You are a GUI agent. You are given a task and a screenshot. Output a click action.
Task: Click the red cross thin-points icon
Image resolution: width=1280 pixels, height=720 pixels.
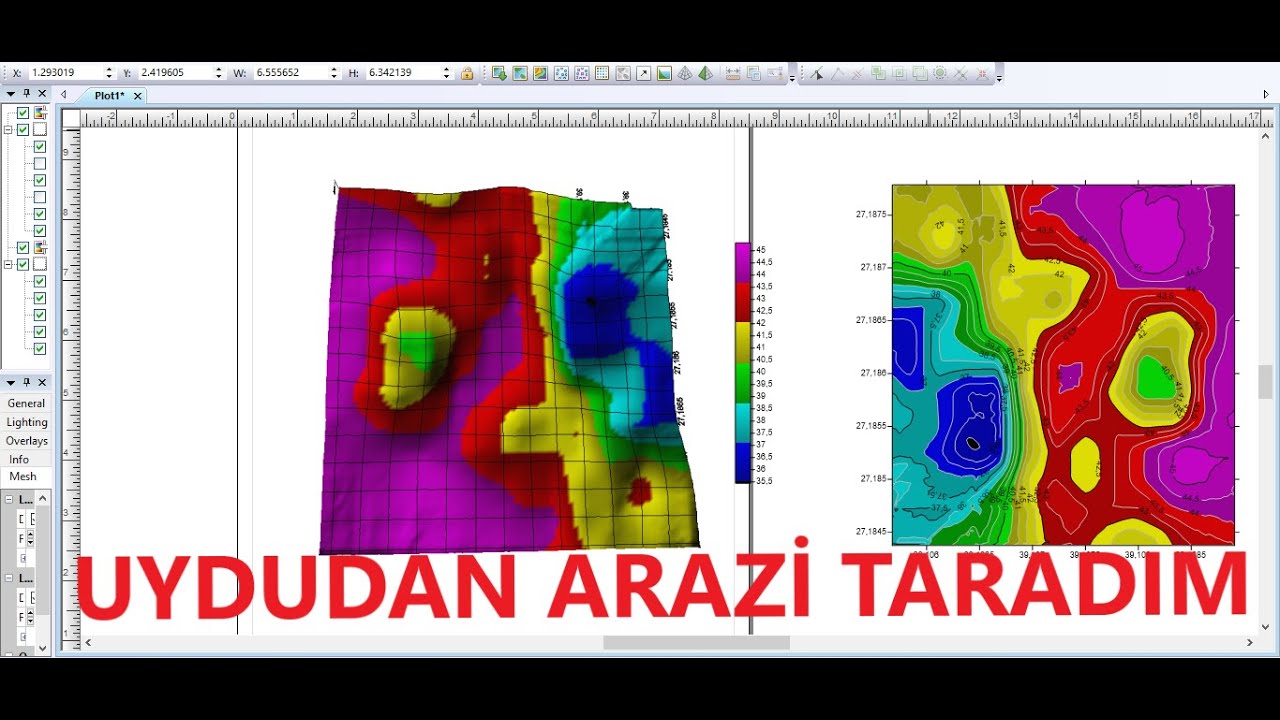pyautogui.click(x=982, y=73)
